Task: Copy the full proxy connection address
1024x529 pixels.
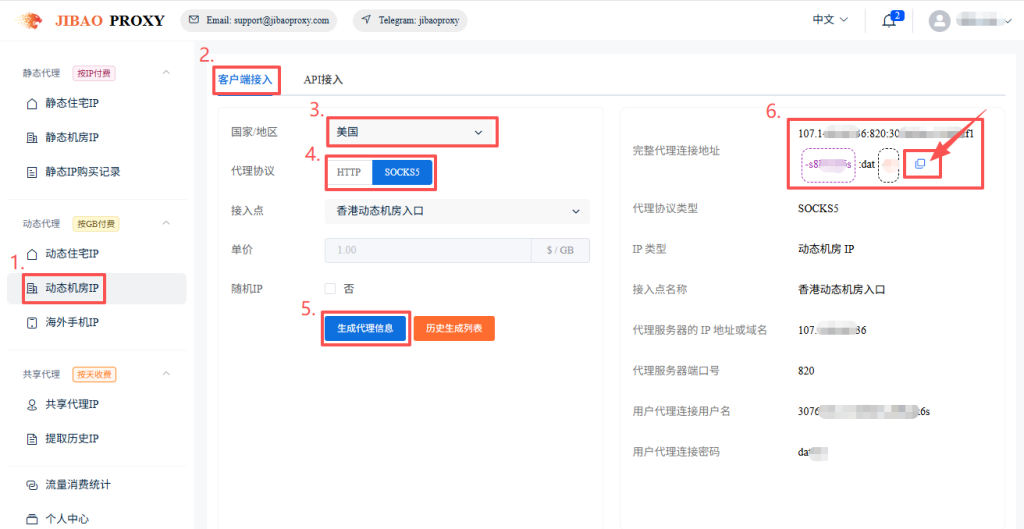Action: (x=920, y=164)
